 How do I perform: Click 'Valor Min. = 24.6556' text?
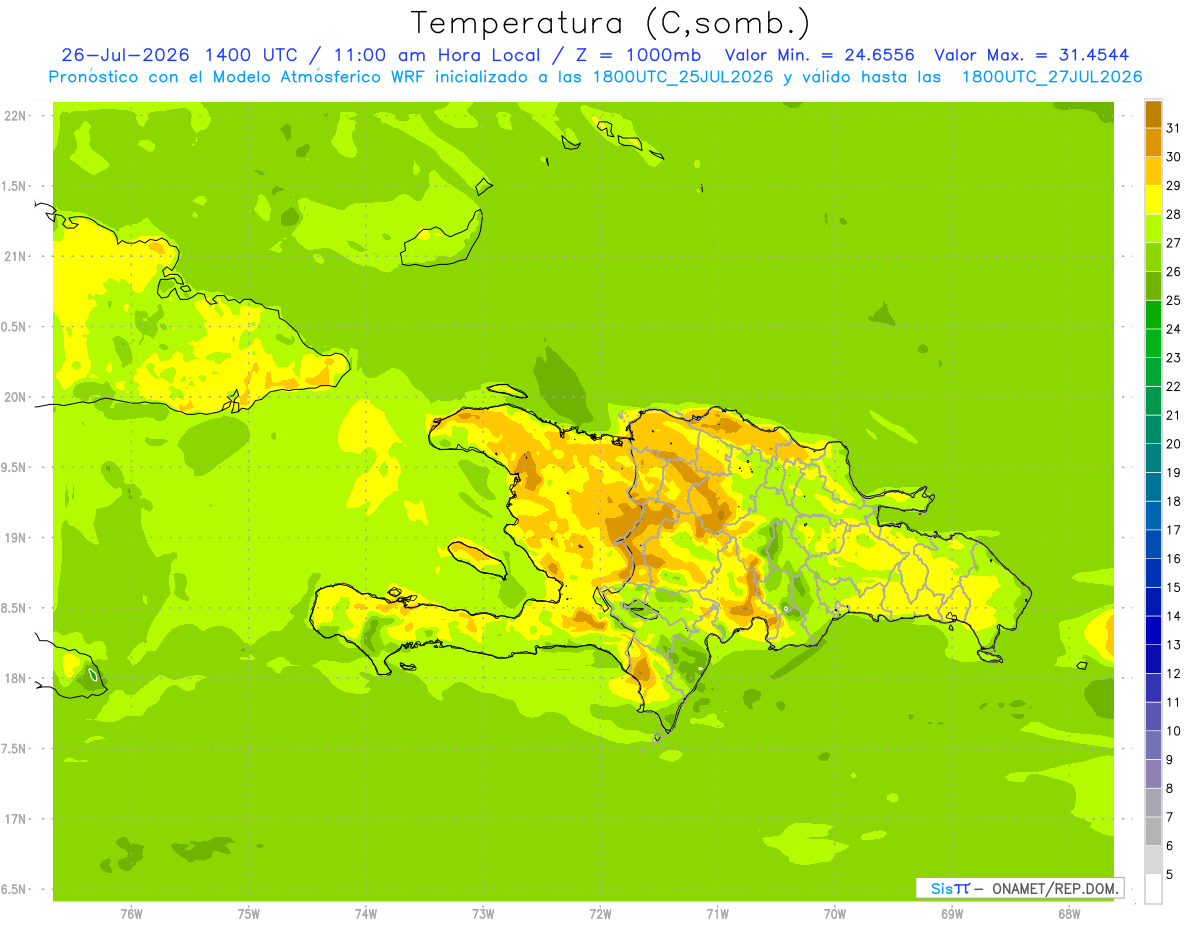click(x=819, y=55)
